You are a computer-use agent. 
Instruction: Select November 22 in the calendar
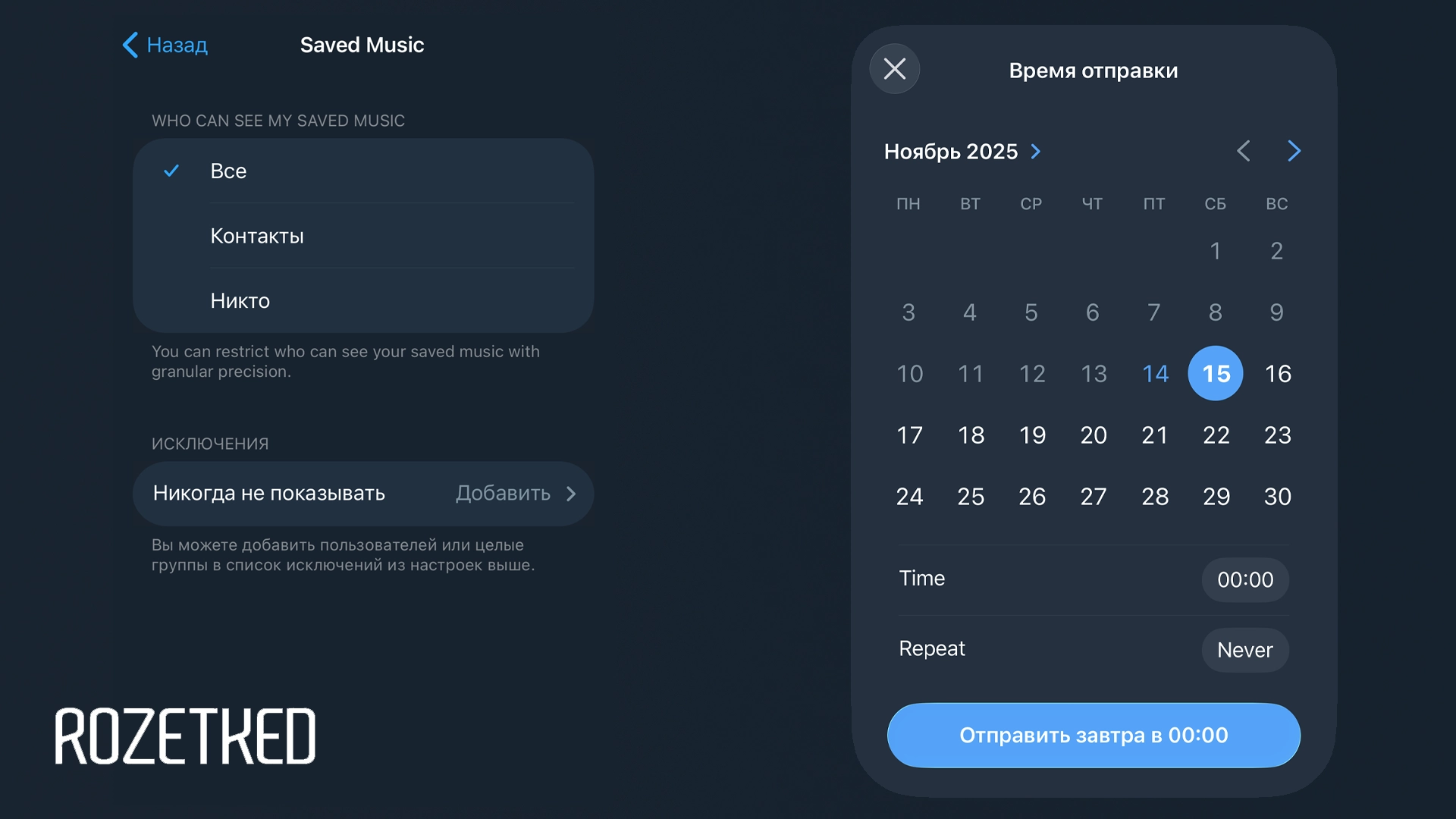pos(1216,435)
